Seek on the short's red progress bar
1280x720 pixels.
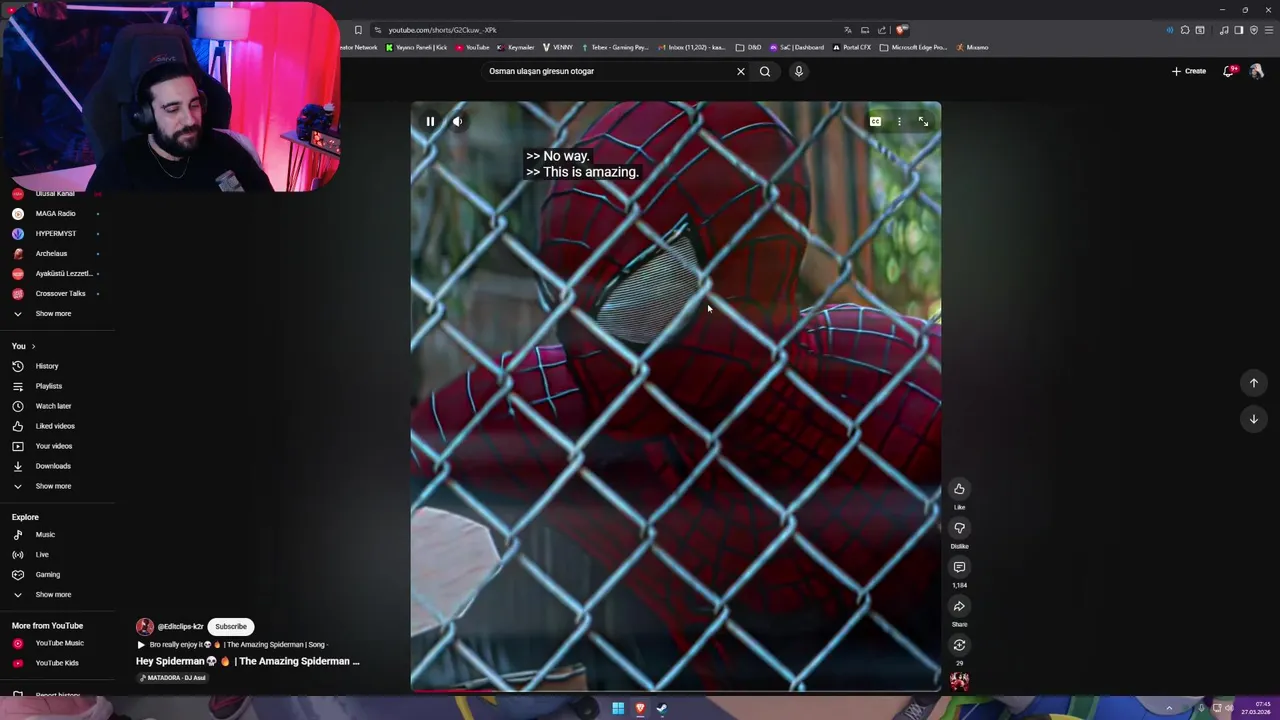click(675, 690)
